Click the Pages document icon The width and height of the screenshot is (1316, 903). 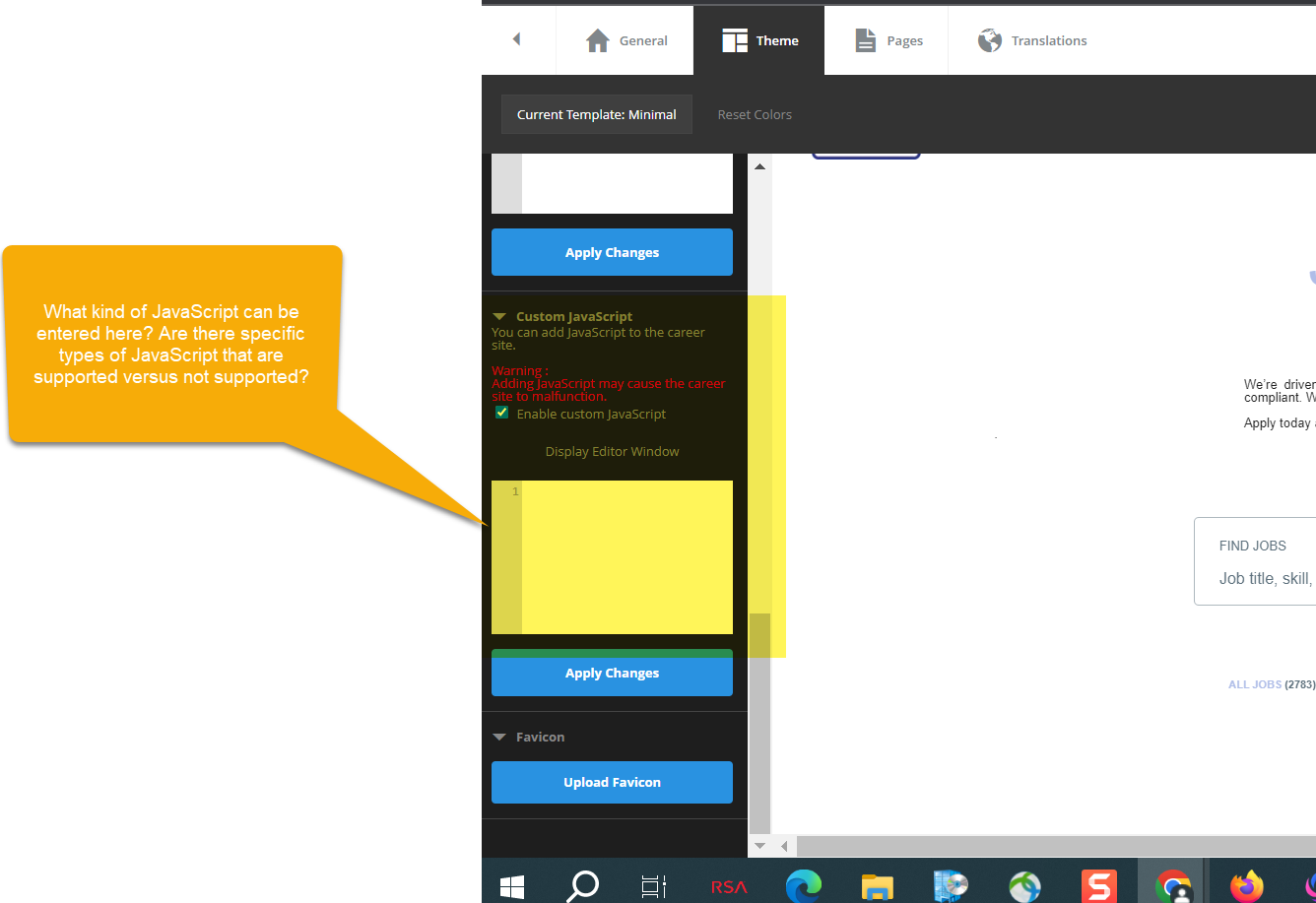tap(866, 40)
